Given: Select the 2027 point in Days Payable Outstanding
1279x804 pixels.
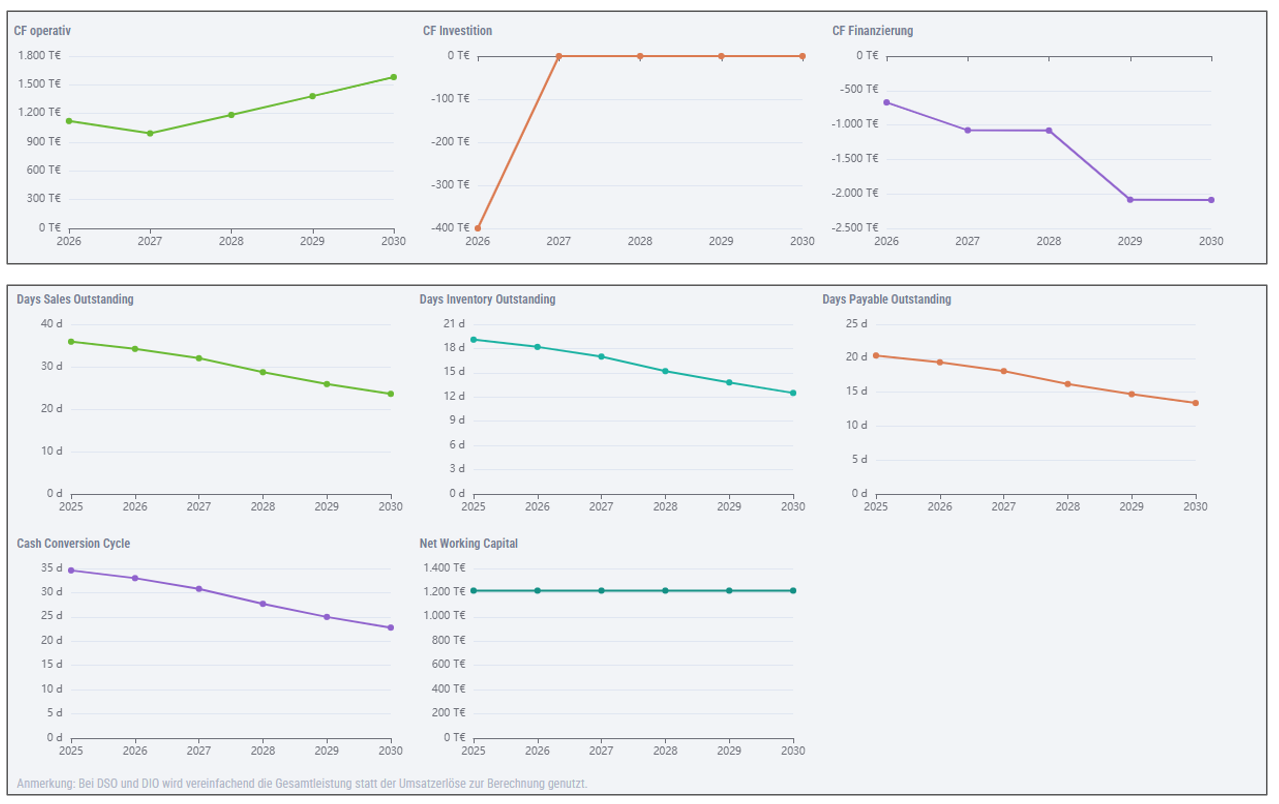Looking at the screenshot, I should pyautogui.click(x=1004, y=371).
